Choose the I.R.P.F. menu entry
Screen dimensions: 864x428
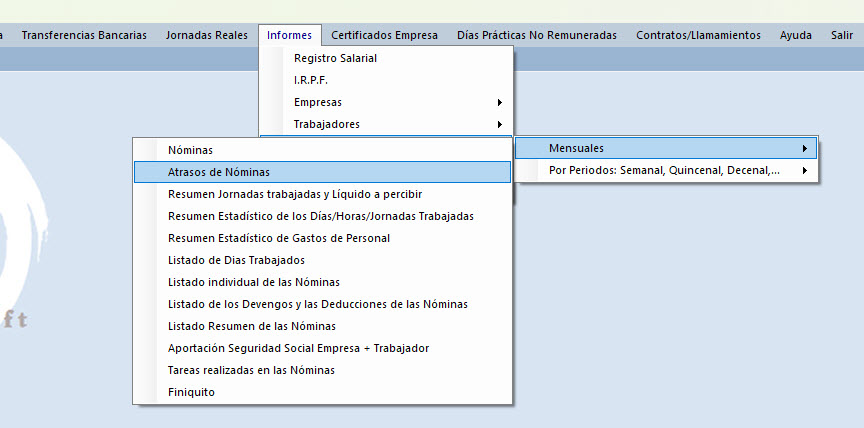pos(311,80)
